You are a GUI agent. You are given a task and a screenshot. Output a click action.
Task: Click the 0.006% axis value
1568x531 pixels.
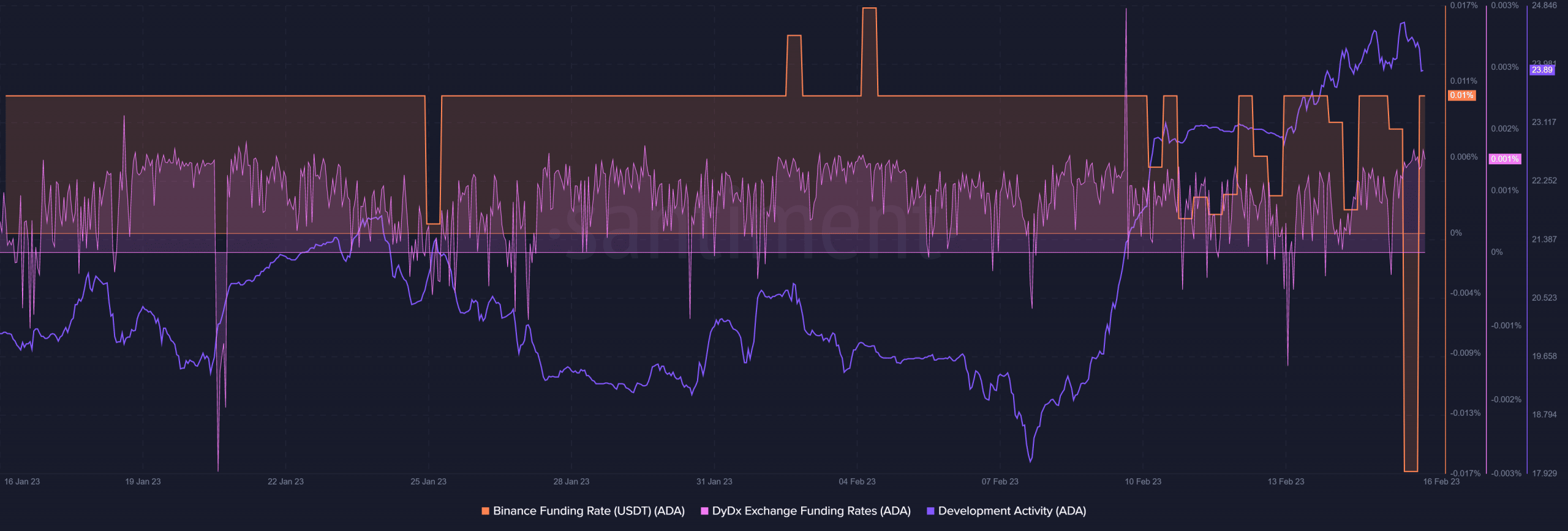click(1463, 157)
